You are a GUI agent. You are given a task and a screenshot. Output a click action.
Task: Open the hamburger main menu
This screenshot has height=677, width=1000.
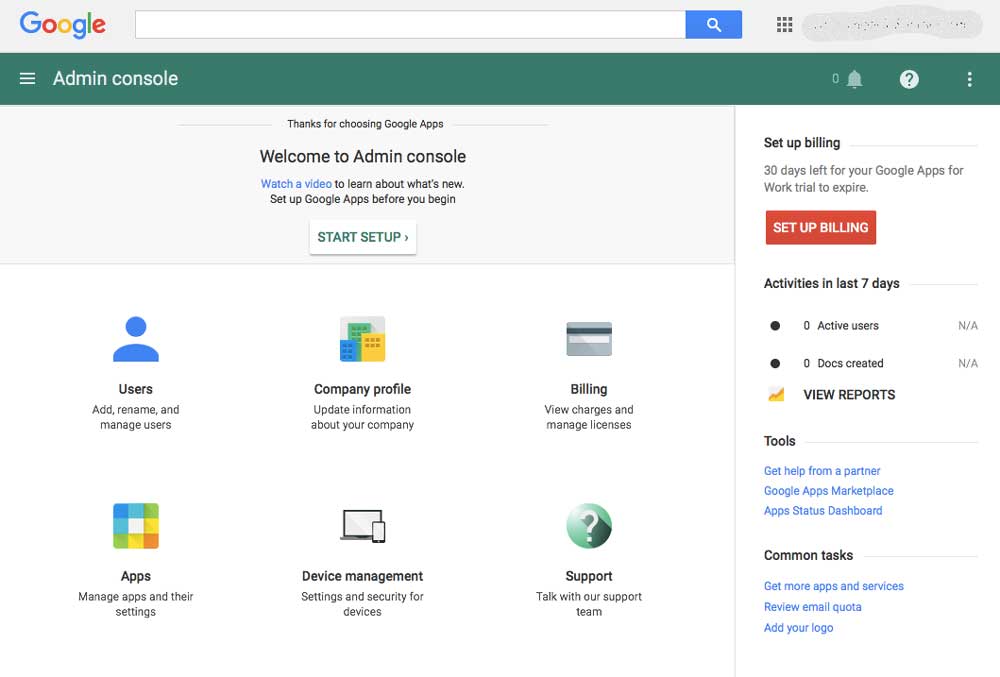(27, 78)
